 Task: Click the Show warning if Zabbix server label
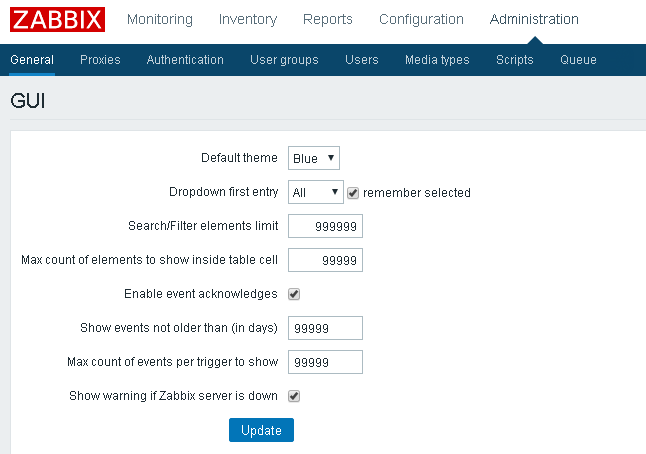tap(173, 396)
